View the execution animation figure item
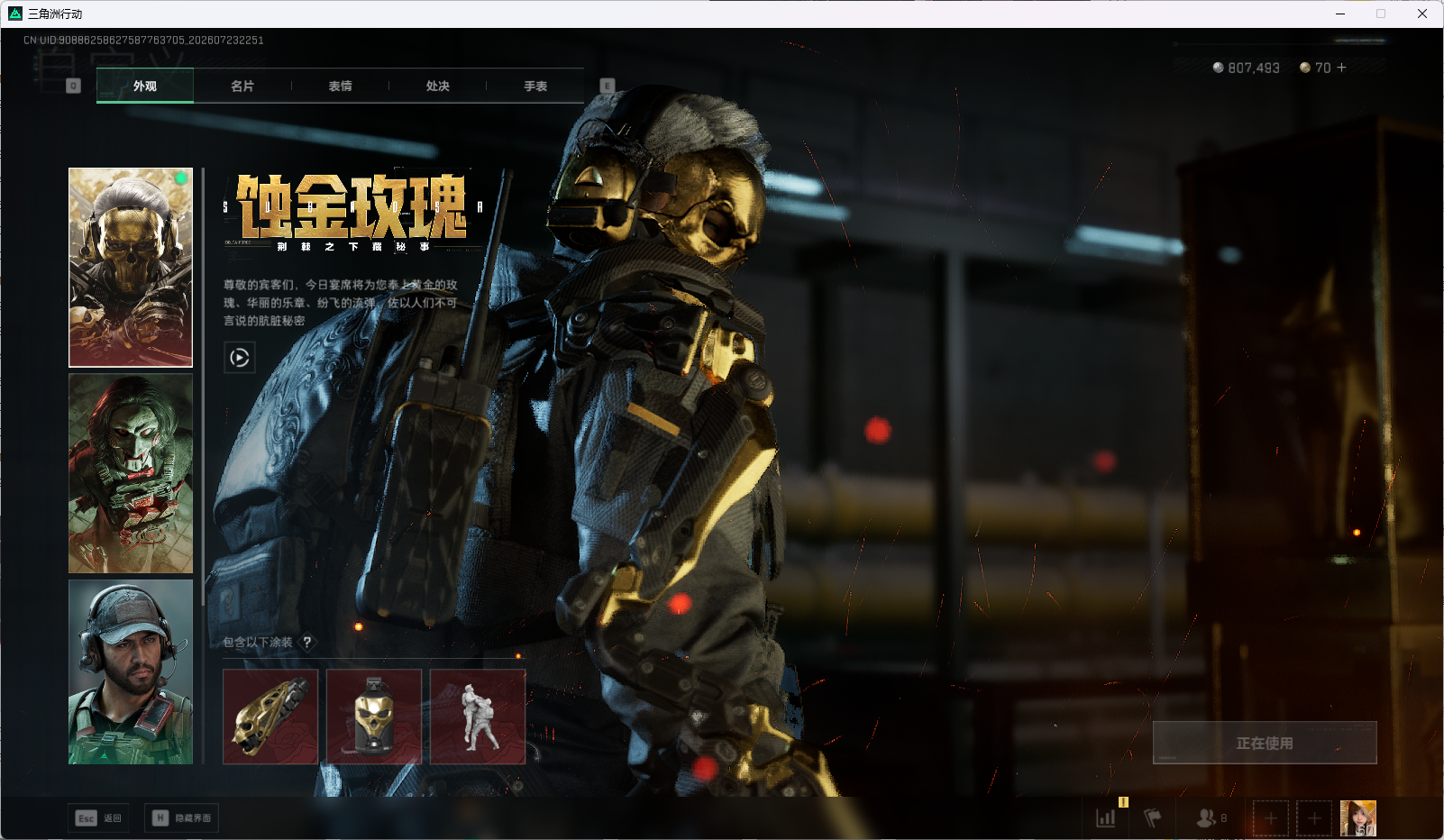 [x=478, y=717]
